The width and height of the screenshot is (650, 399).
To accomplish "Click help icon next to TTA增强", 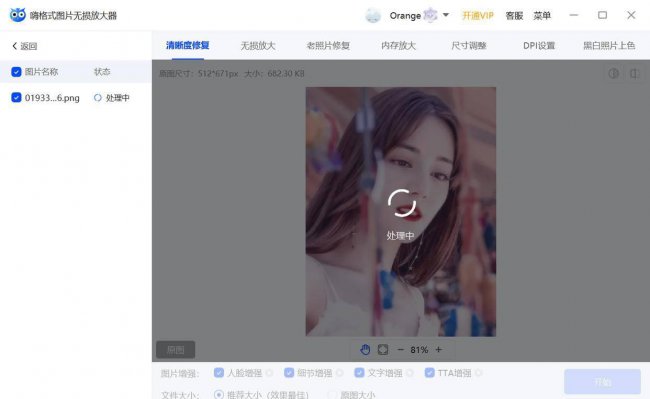I will [478, 373].
